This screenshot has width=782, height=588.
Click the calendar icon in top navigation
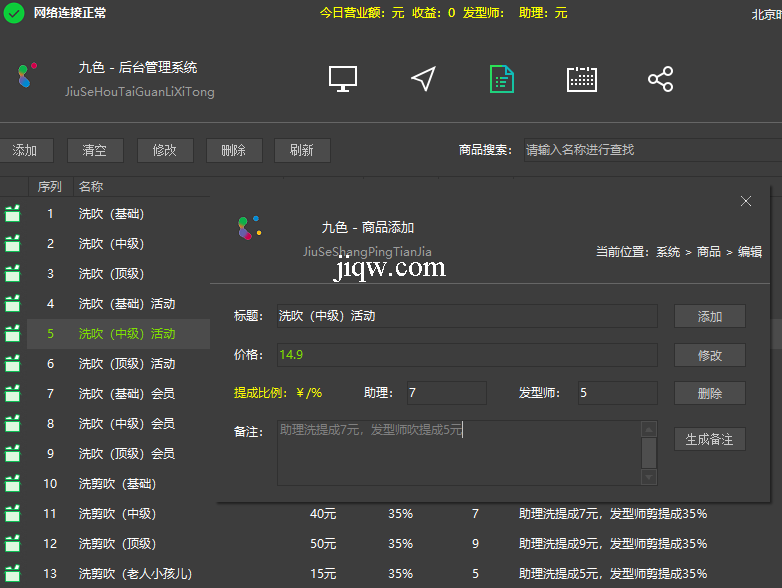pos(582,80)
